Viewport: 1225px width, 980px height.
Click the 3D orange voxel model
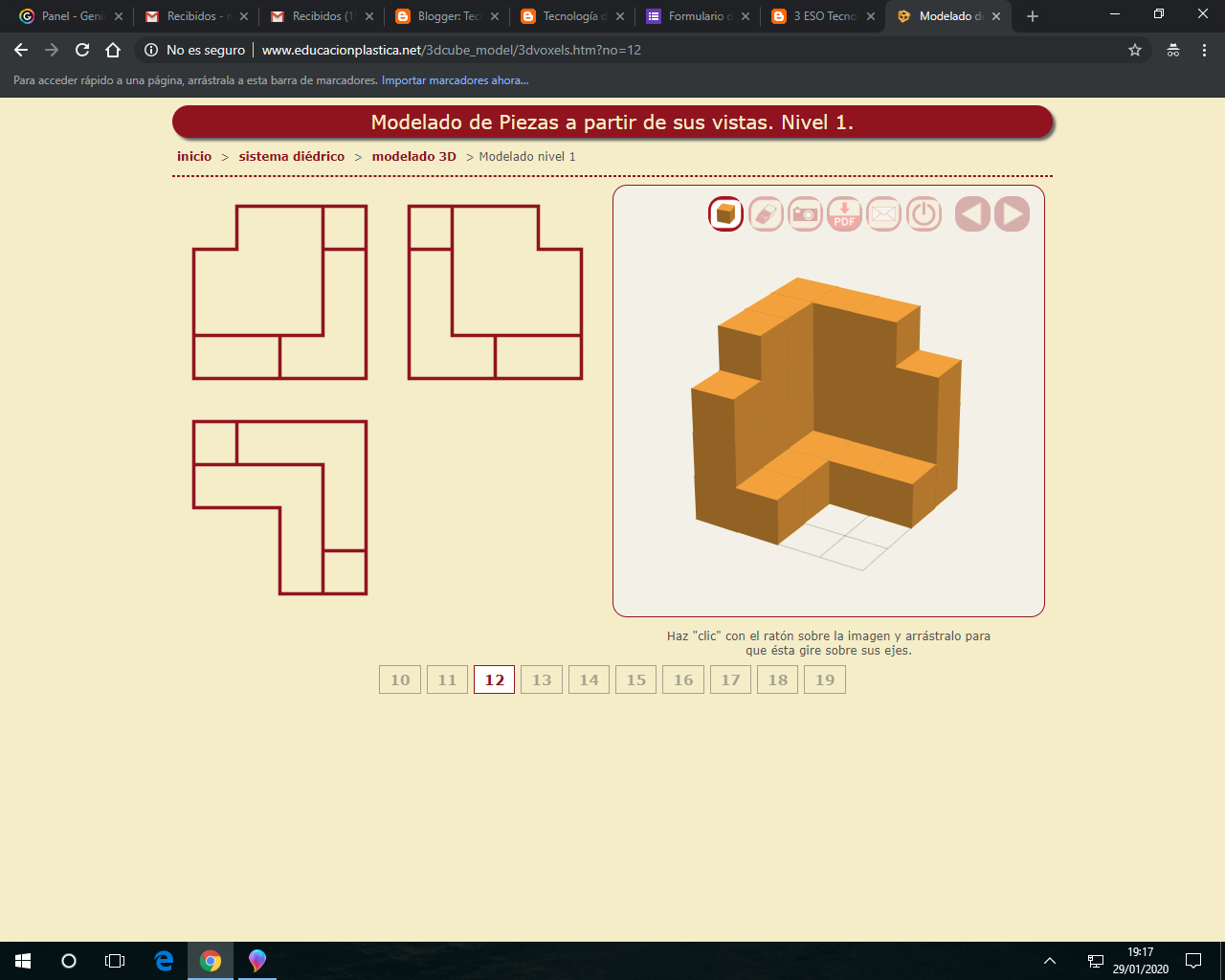coord(826,412)
